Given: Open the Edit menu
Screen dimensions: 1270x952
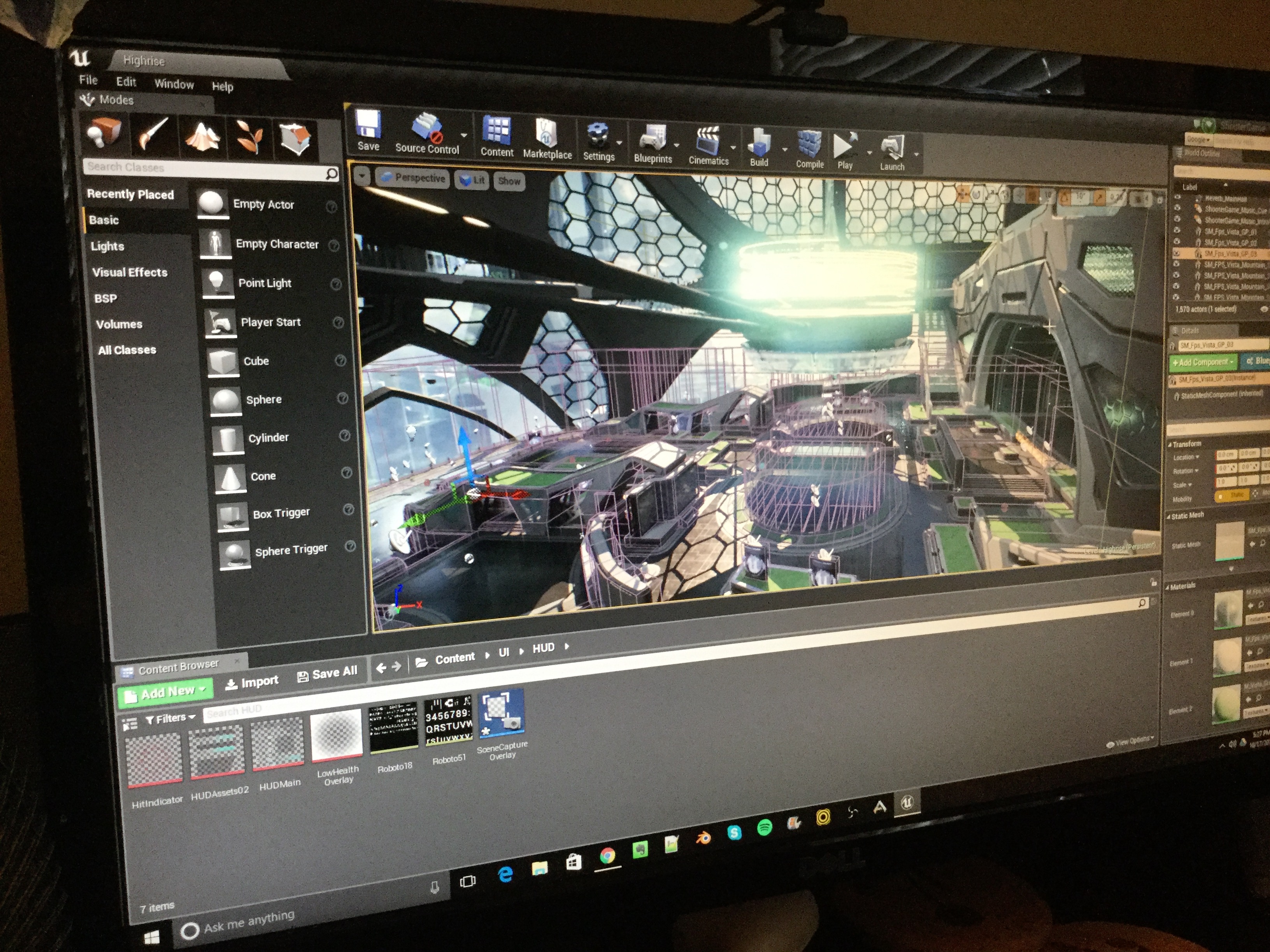Looking at the screenshot, I should pyautogui.click(x=126, y=82).
